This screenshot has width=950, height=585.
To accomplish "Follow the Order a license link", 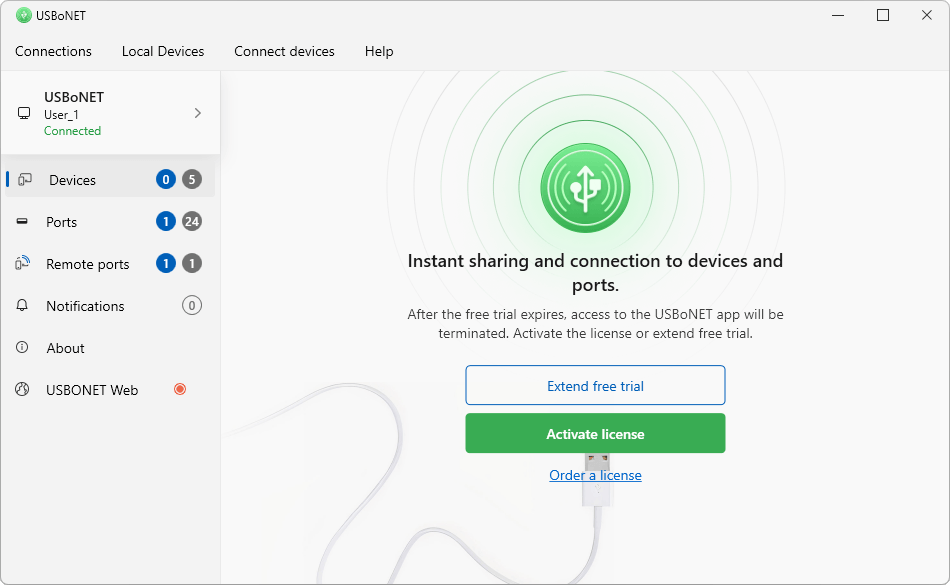I will (595, 475).
